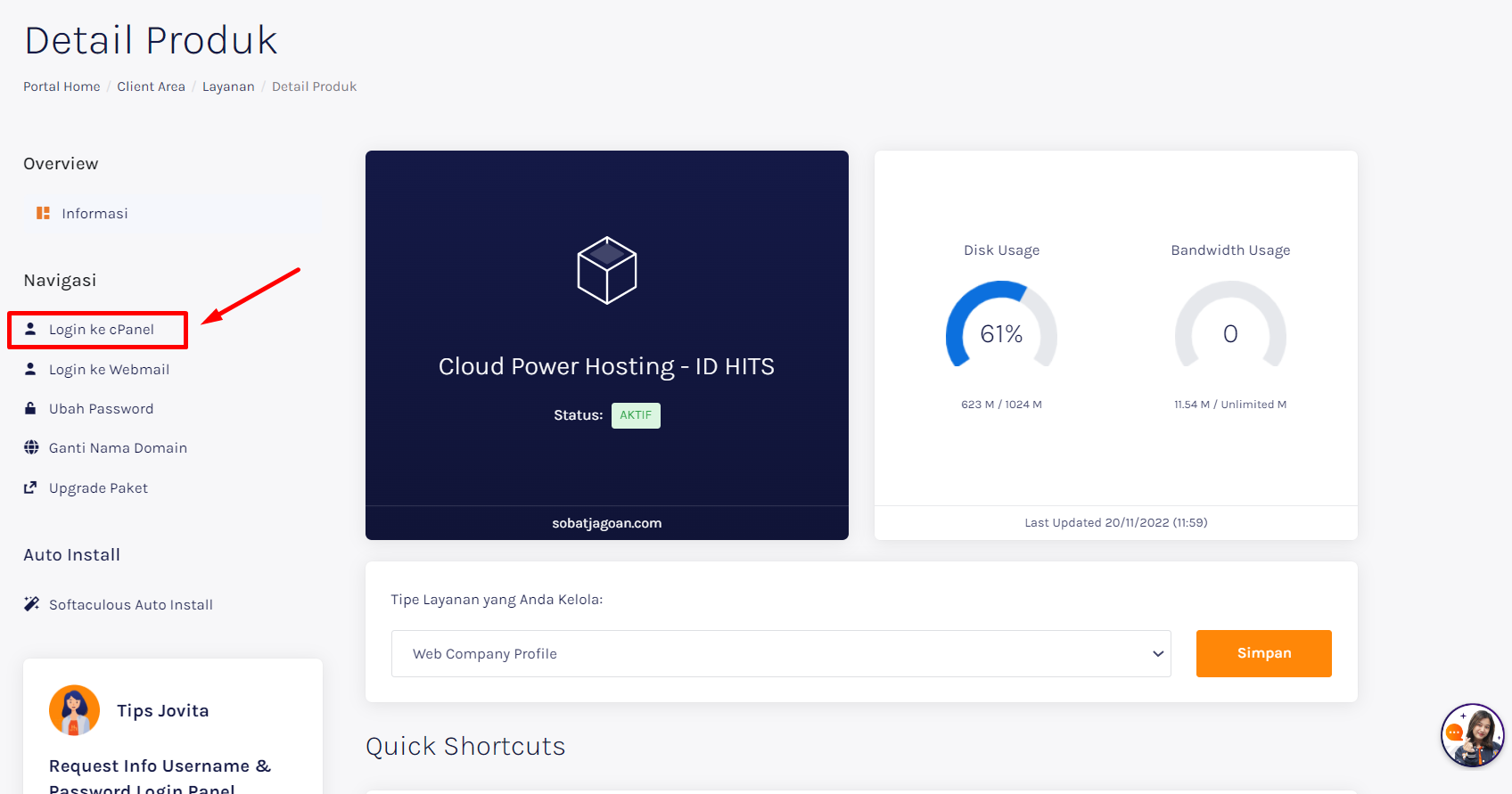This screenshot has height=794, width=1512.
Task: Select Ubah Password navigation item
Action: [101, 408]
